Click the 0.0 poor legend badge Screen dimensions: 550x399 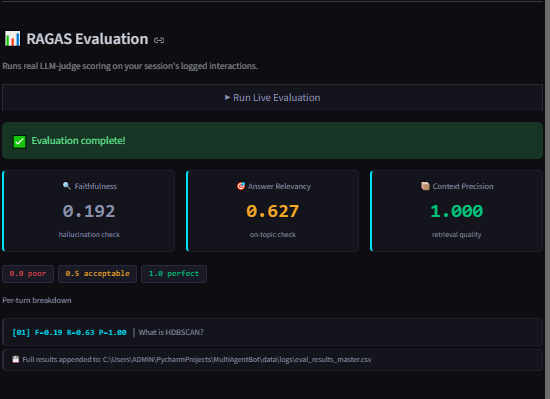[28, 274]
